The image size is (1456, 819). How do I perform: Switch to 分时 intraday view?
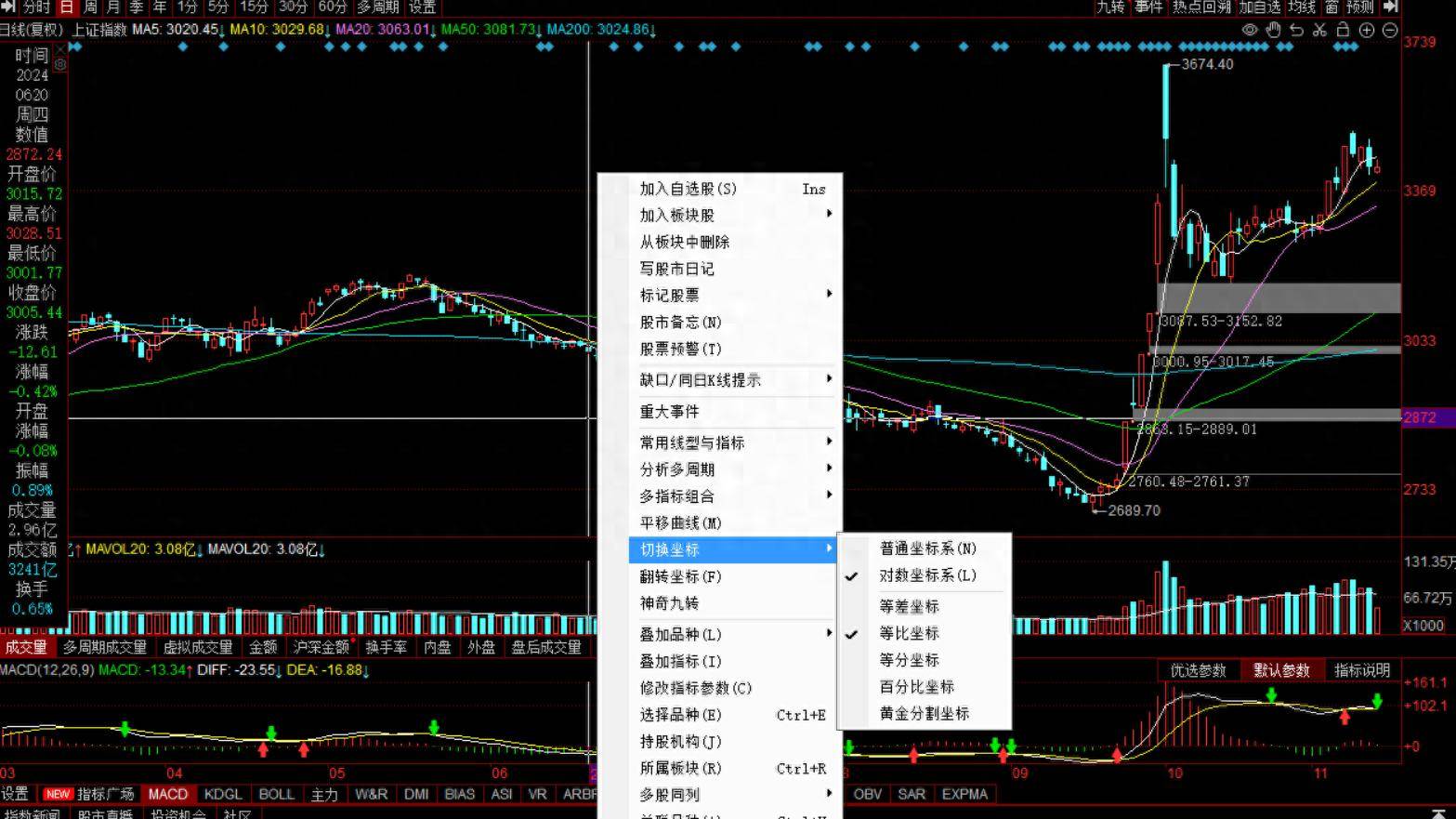tap(37, 7)
